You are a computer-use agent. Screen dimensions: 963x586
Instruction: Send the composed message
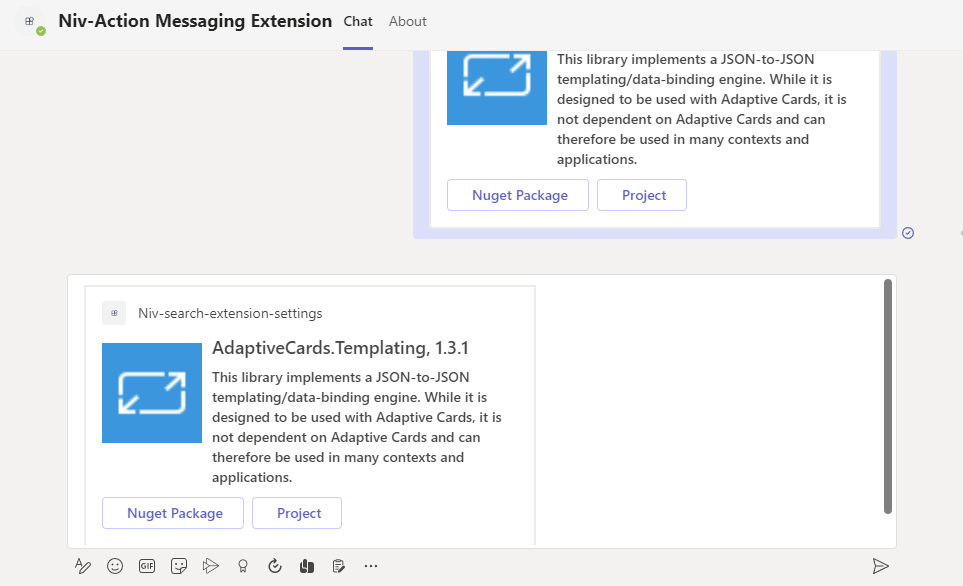pos(880,566)
